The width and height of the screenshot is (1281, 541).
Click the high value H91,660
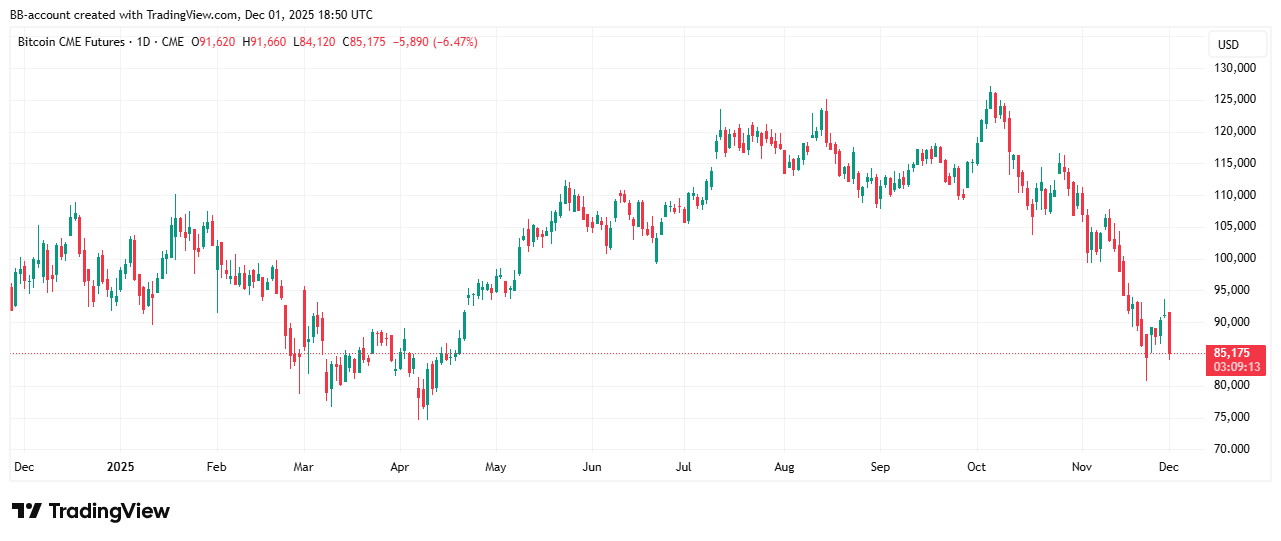pyautogui.click(x=267, y=42)
